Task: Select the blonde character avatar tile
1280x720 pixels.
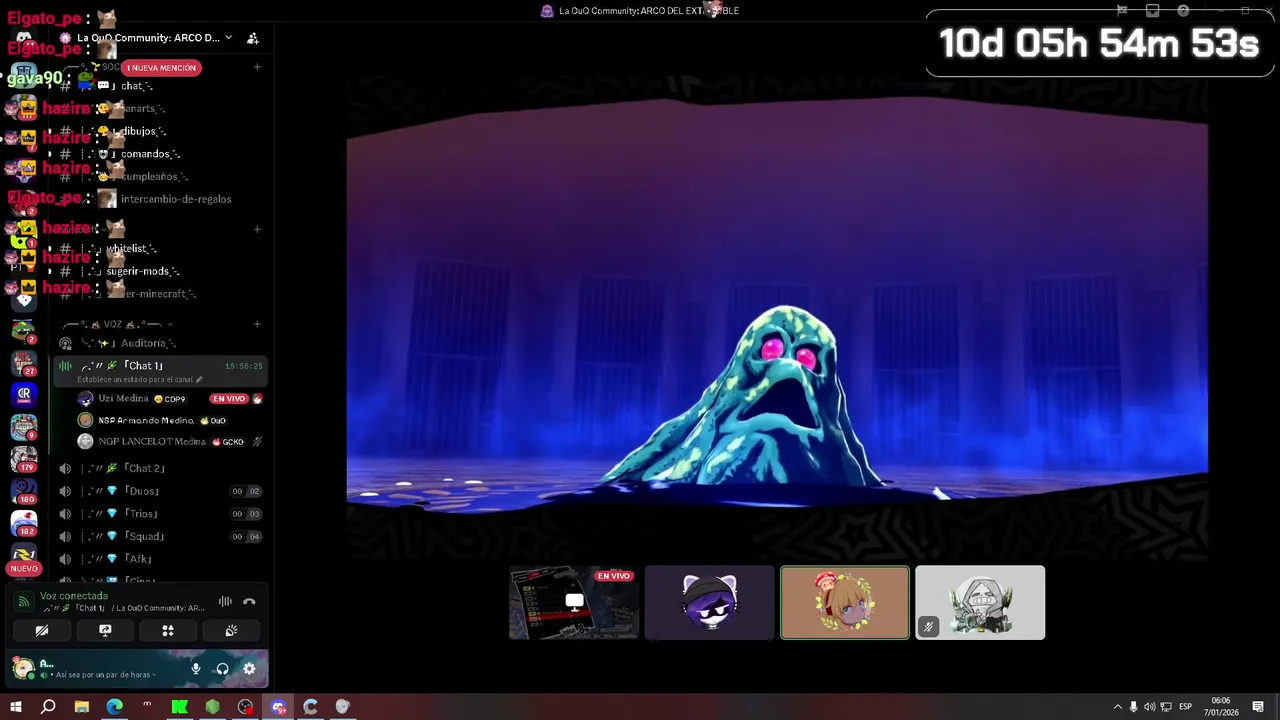Action: [x=845, y=602]
